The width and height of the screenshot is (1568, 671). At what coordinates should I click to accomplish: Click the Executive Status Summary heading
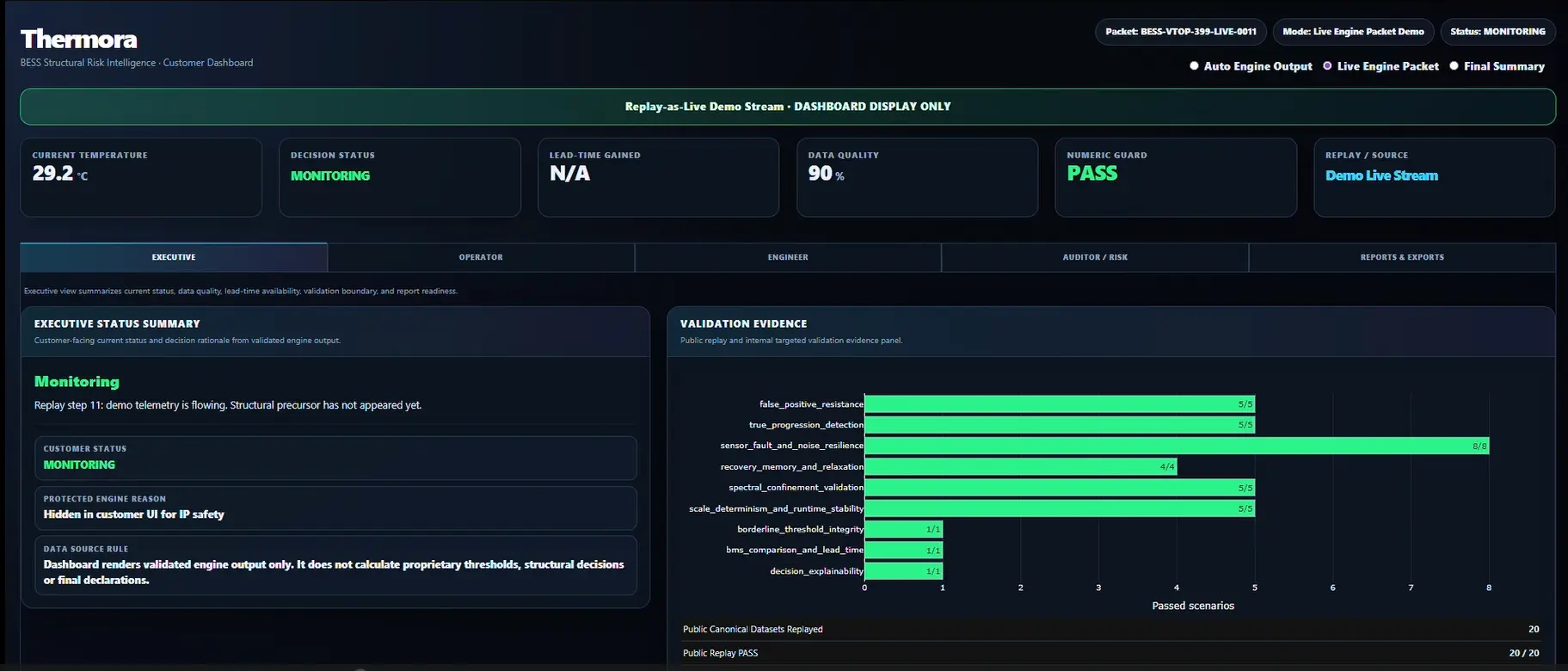click(x=117, y=323)
